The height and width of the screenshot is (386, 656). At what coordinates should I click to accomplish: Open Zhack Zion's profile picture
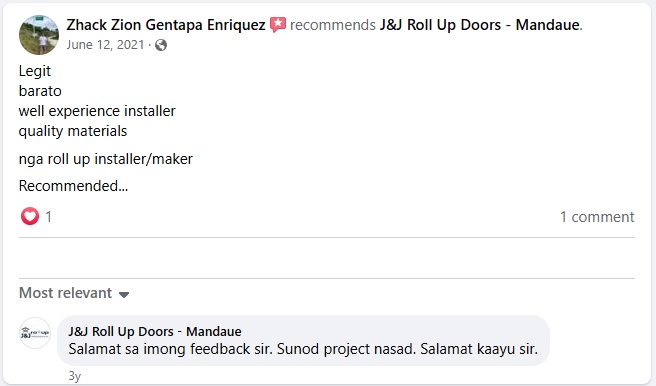39,35
